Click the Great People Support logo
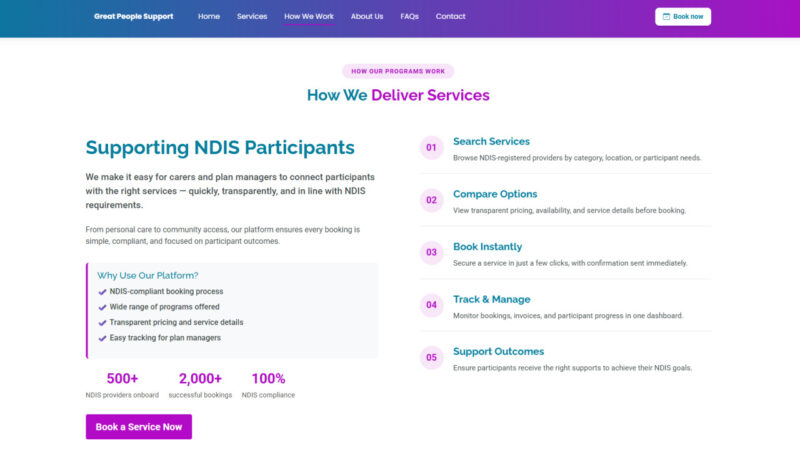Viewport: 800px width, 450px height. click(x=133, y=16)
